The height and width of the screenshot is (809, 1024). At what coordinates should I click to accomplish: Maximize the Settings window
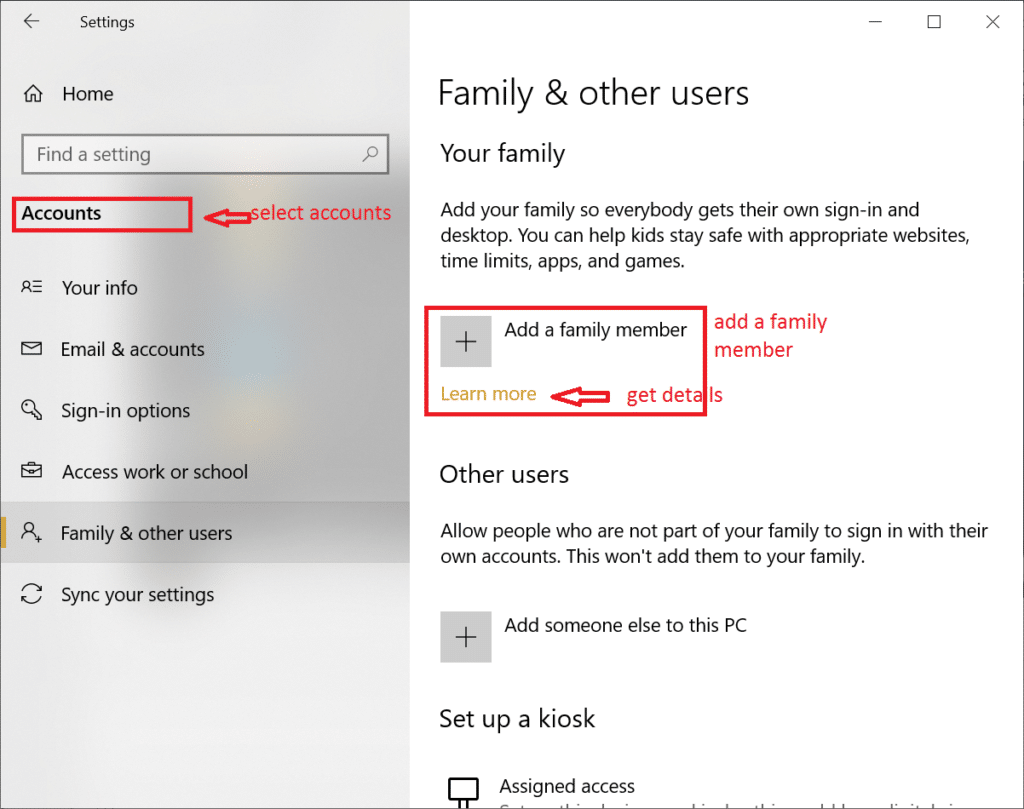pyautogui.click(x=934, y=22)
